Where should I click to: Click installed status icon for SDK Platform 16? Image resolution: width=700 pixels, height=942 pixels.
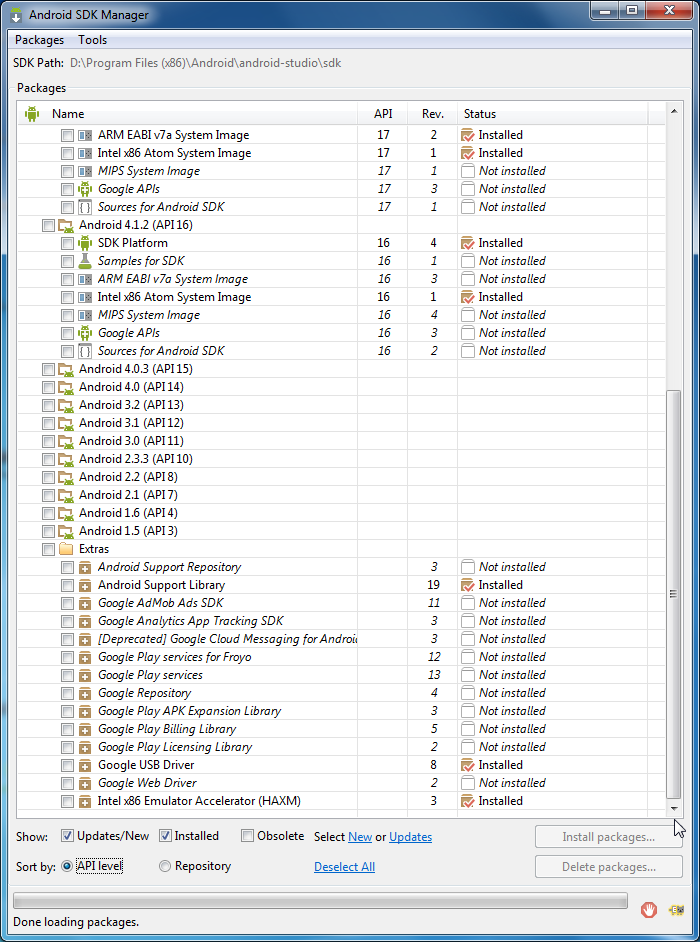point(467,243)
